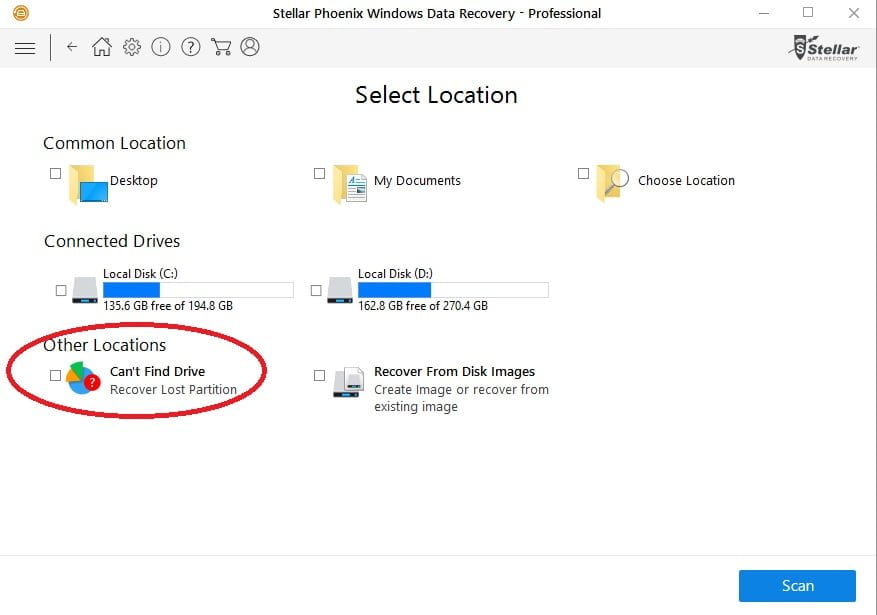877x615 pixels.
Task: Click Local Disk (C:) usage bar
Action: tap(198, 290)
